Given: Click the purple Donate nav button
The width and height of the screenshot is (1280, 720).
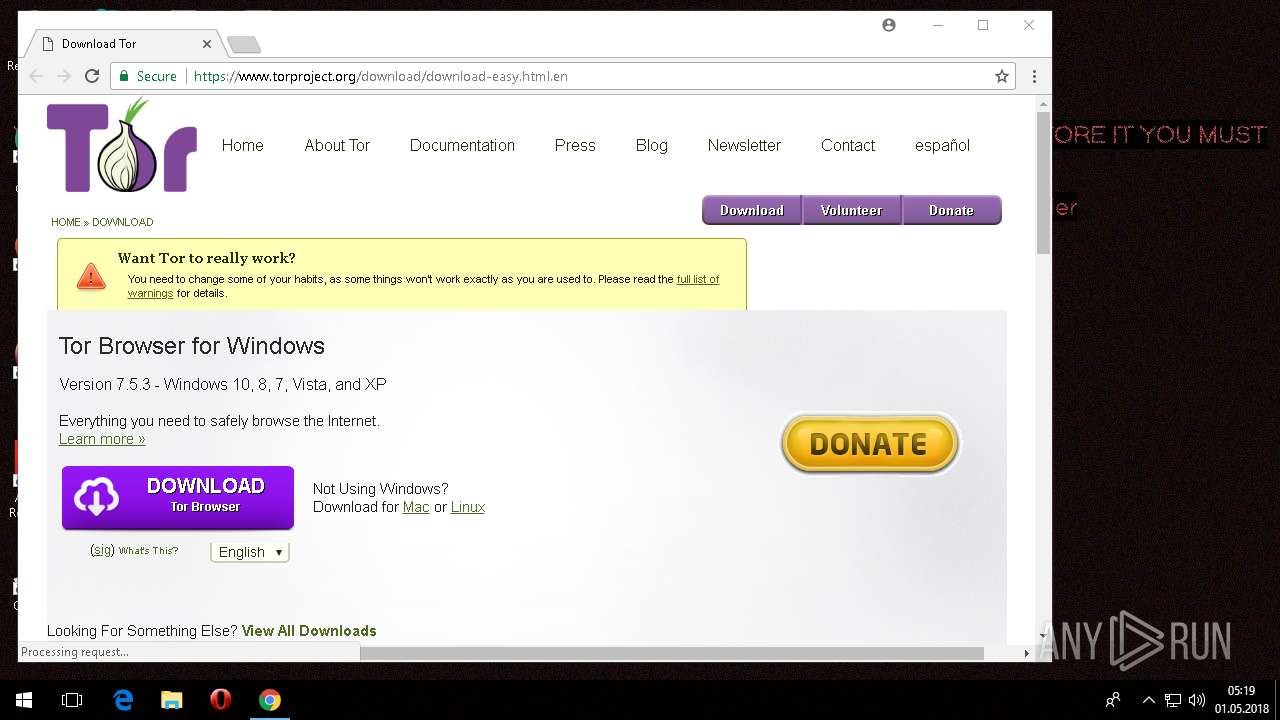Looking at the screenshot, I should [951, 210].
